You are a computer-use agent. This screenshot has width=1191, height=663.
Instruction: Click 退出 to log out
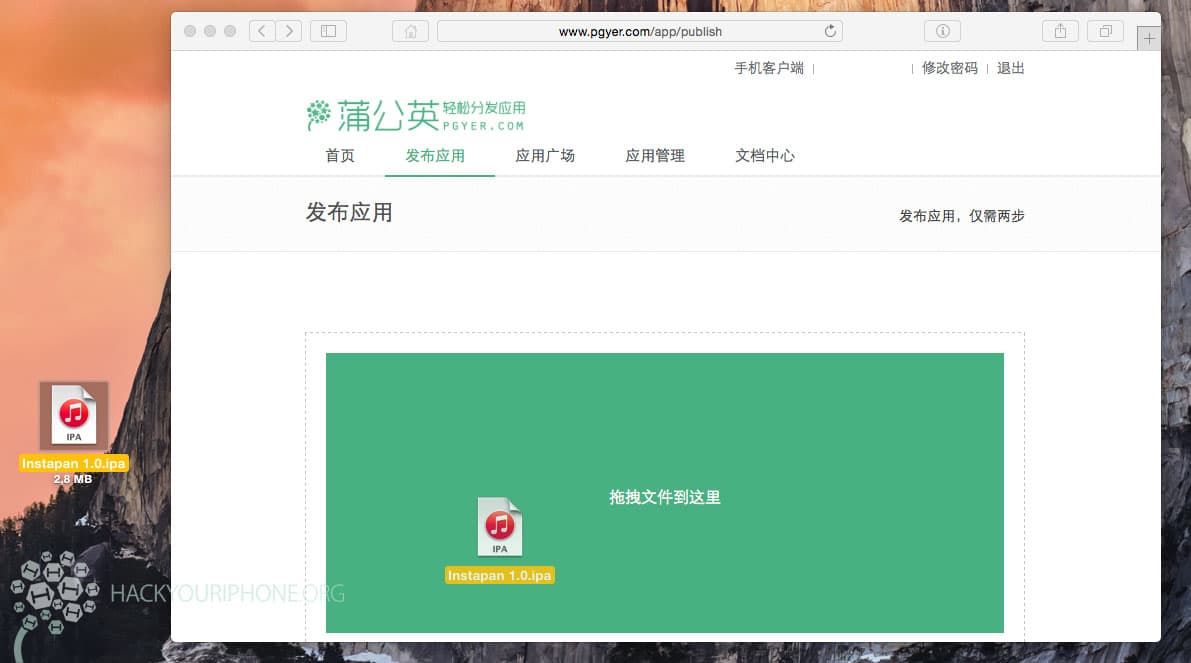click(x=1011, y=68)
